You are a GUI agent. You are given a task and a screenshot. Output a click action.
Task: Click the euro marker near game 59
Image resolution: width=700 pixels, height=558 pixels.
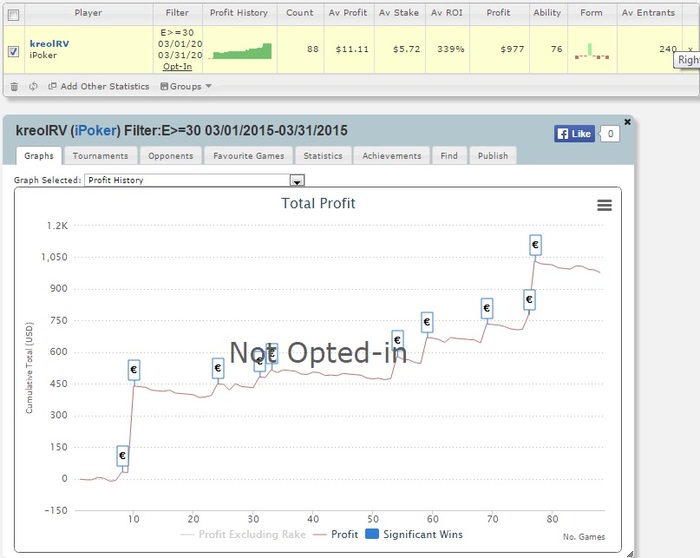click(x=427, y=322)
